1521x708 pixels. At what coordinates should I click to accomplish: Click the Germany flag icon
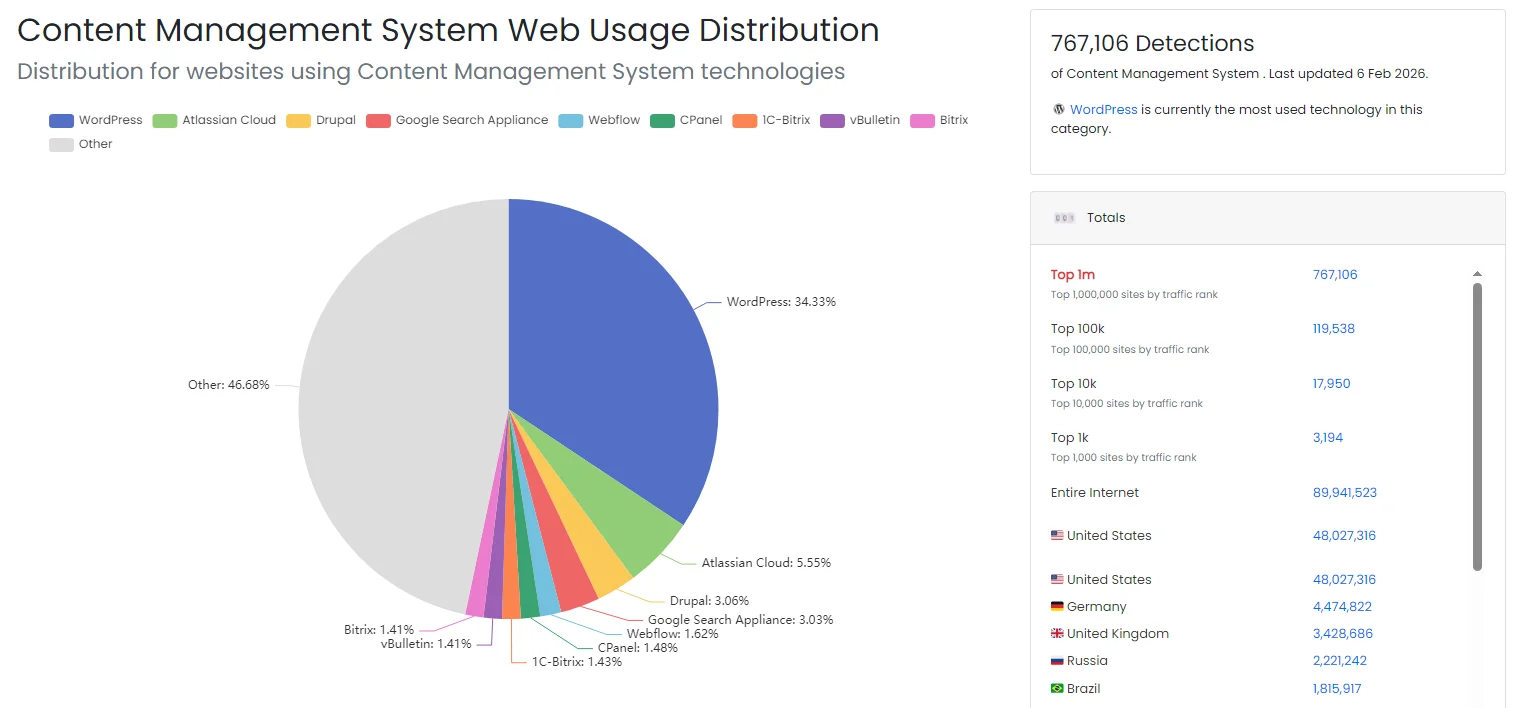point(1058,606)
